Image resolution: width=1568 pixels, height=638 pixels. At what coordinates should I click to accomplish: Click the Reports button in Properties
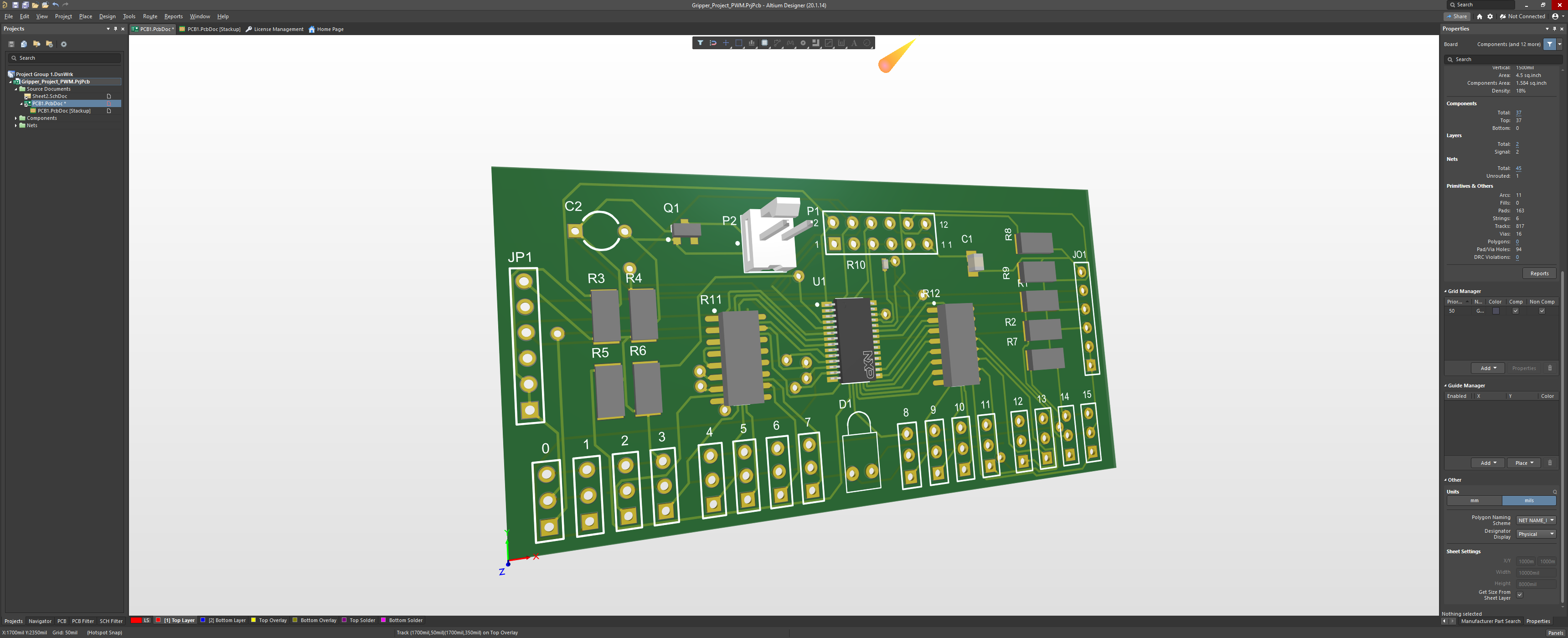click(x=1539, y=273)
